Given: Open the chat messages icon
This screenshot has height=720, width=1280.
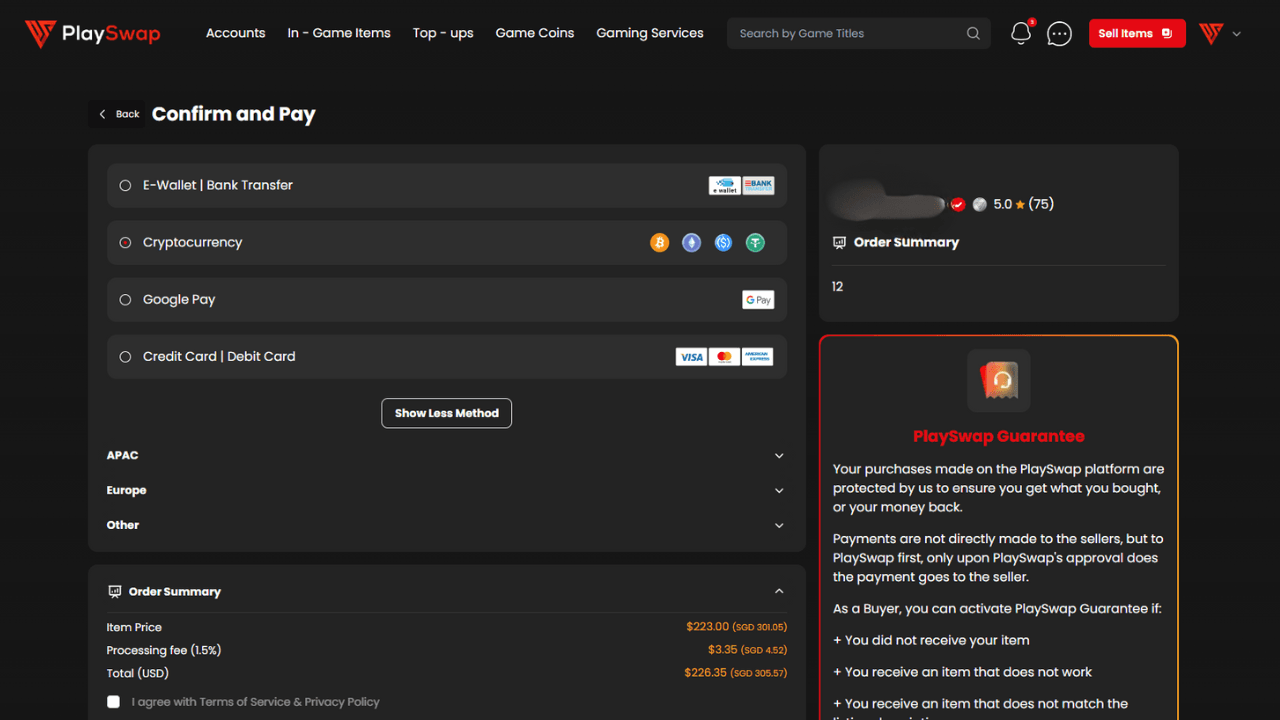Looking at the screenshot, I should pyautogui.click(x=1059, y=34).
